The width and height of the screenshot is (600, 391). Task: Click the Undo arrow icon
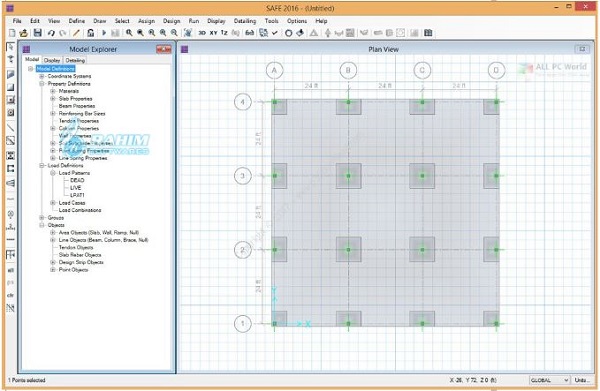tap(51, 33)
